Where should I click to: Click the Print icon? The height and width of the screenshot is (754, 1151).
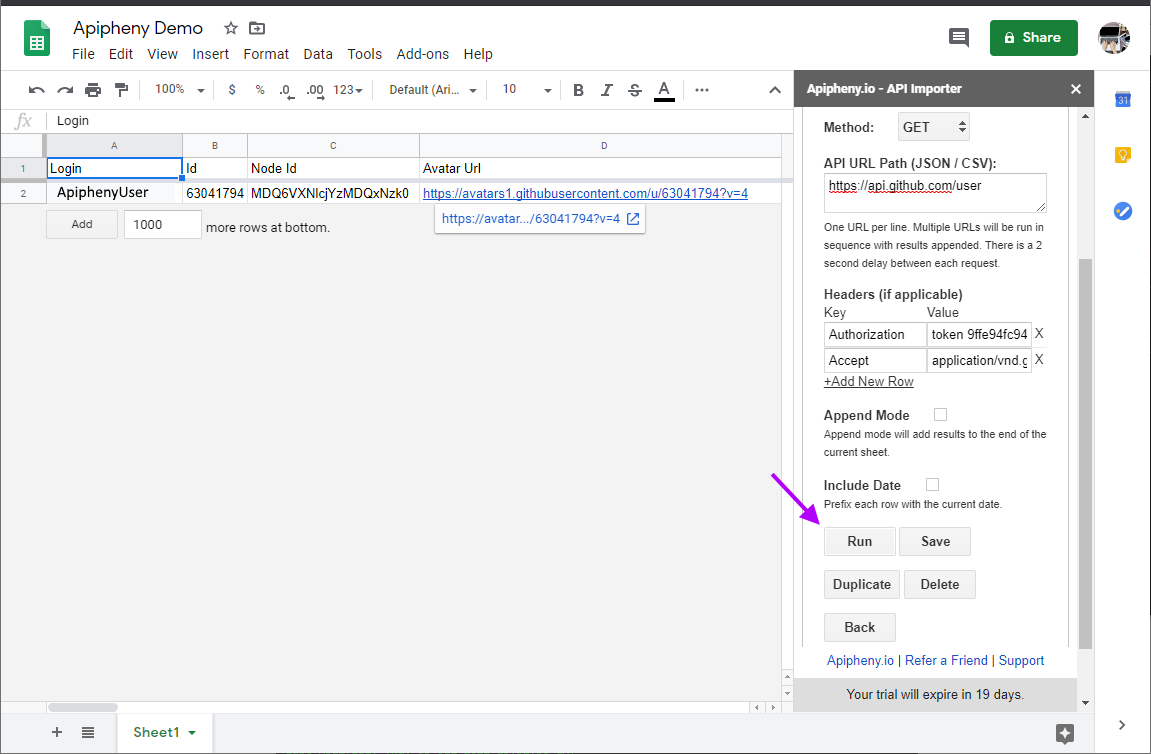[x=92, y=90]
